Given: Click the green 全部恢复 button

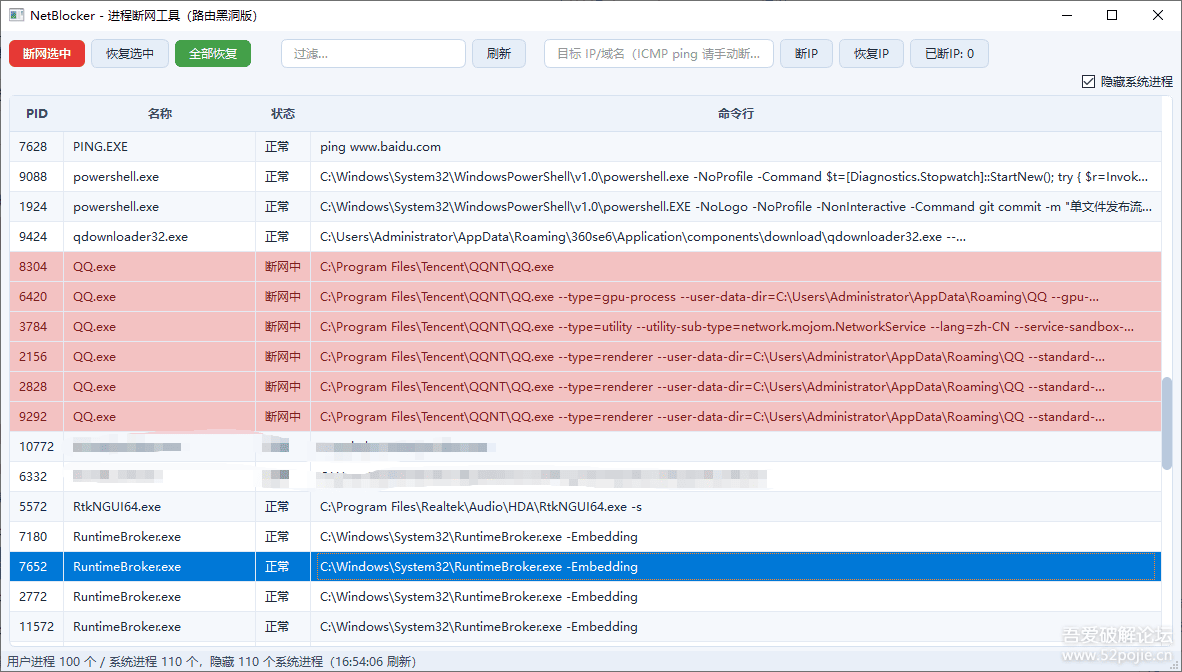Looking at the screenshot, I should (213, 54).
